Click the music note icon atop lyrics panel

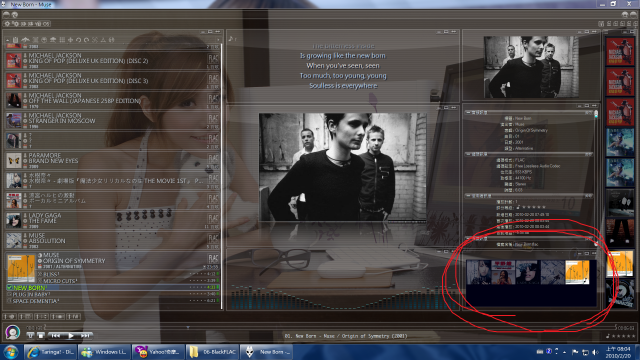[231, 39]
